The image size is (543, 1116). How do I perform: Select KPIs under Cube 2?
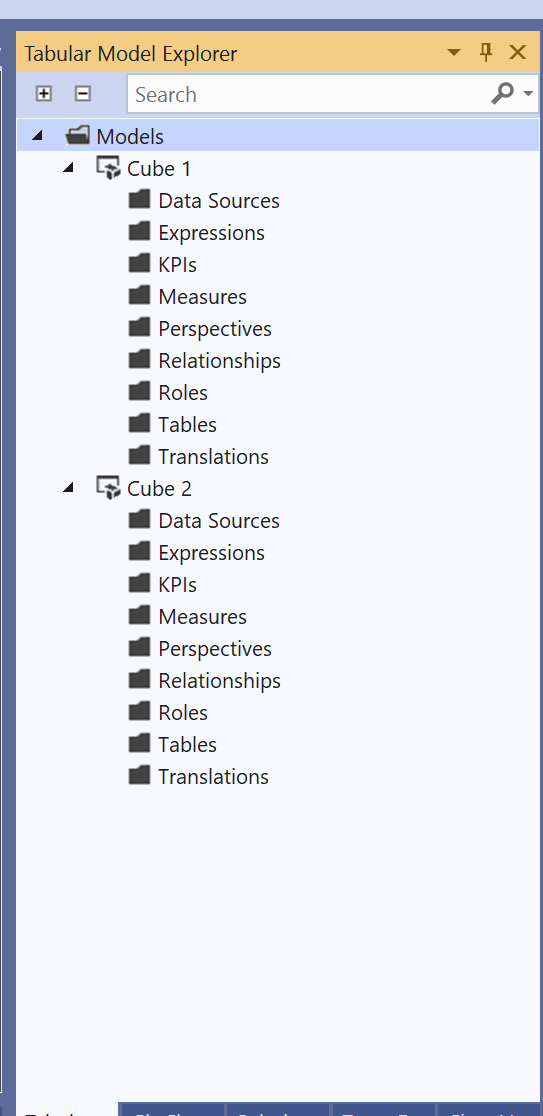tap(177, 584)
